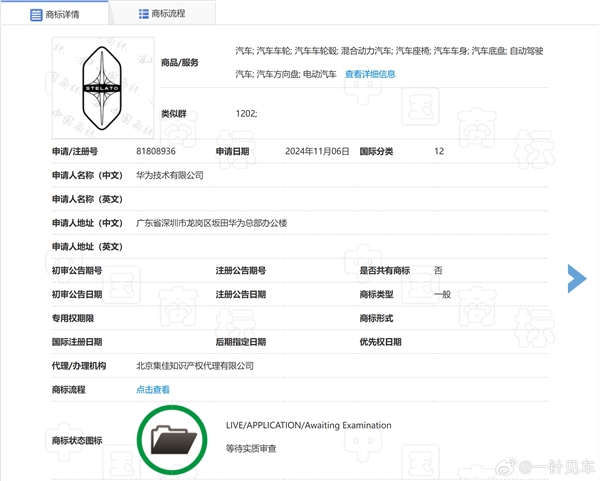Click the 国际注册日期 label
Screen dimensions: 600x481
pyautogui.click(x=77, y=342)
